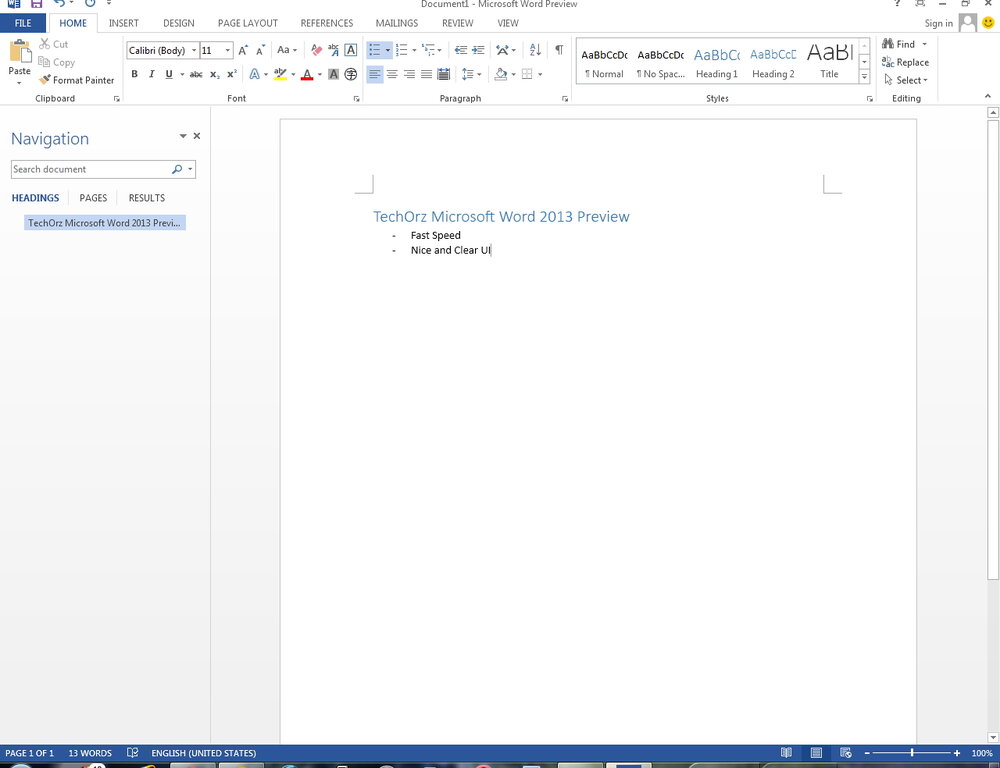1000x768 pixels.
Task: Click the Distributed alignment icon
Action: click(x=444, y=74)
